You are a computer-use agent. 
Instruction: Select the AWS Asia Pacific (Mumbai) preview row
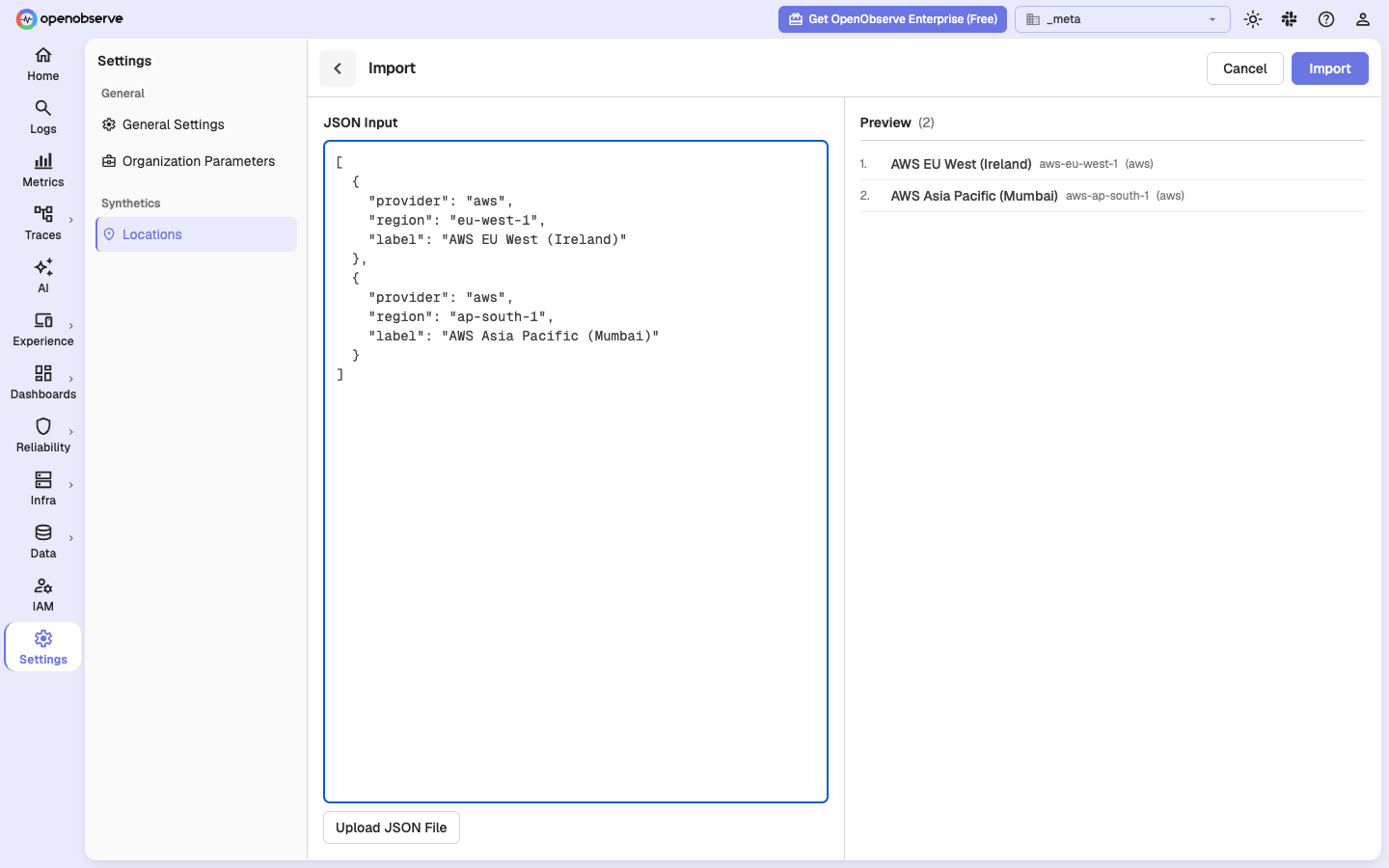pyautogui.click(x=1112, y=196)
